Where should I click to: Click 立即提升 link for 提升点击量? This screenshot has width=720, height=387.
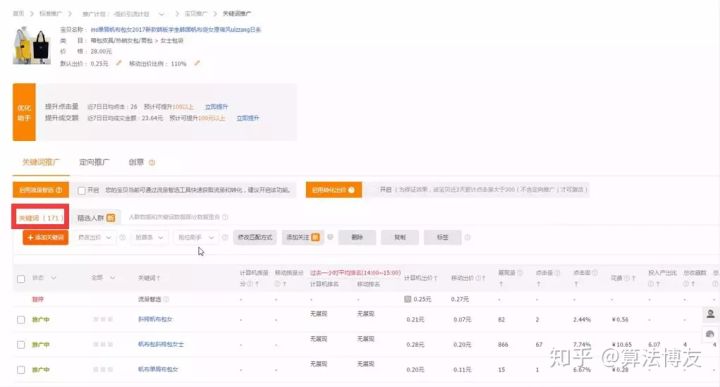click(x=216, y=107)
